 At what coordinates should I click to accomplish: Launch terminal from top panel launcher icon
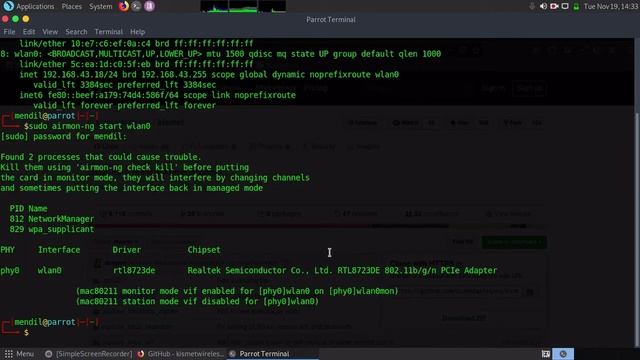(x=136, y=6)
